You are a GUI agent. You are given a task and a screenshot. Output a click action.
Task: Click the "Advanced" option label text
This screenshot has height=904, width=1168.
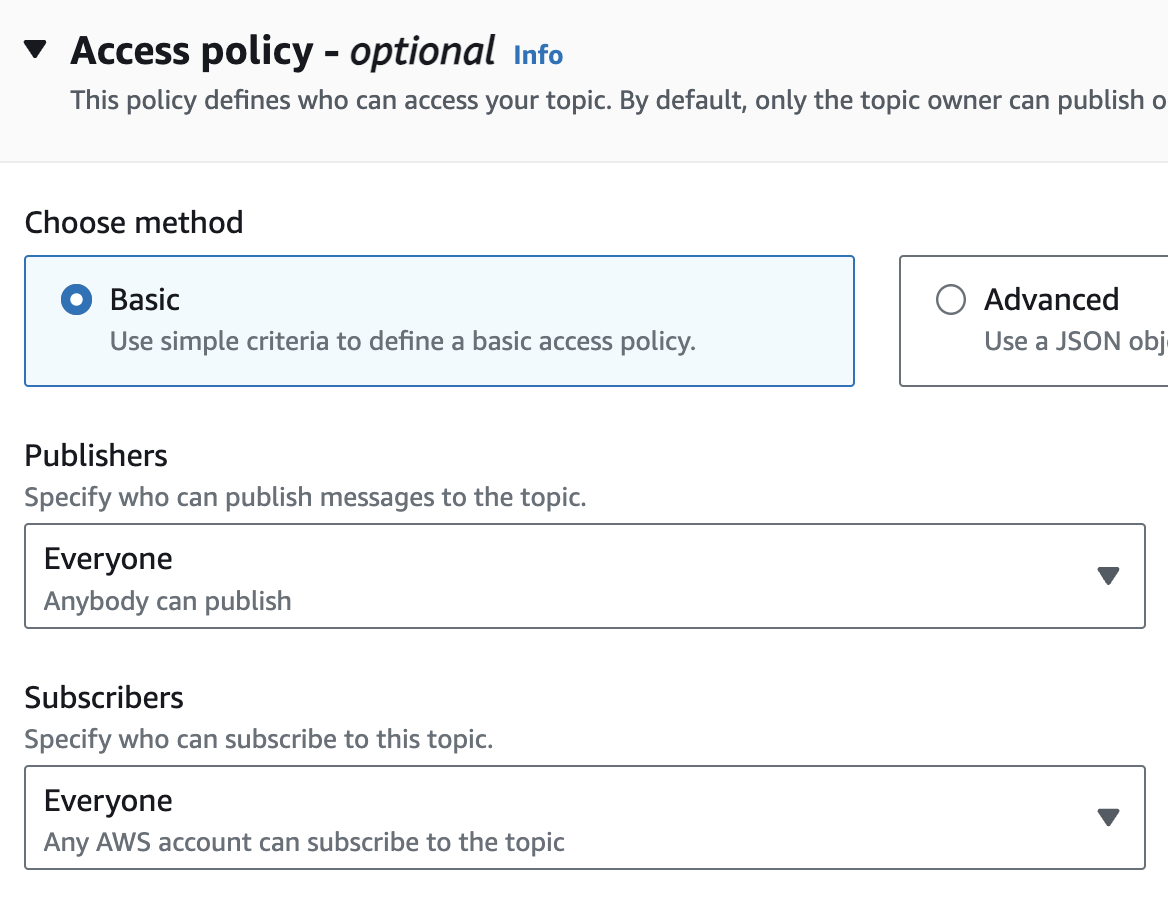tap(1051, 300)
